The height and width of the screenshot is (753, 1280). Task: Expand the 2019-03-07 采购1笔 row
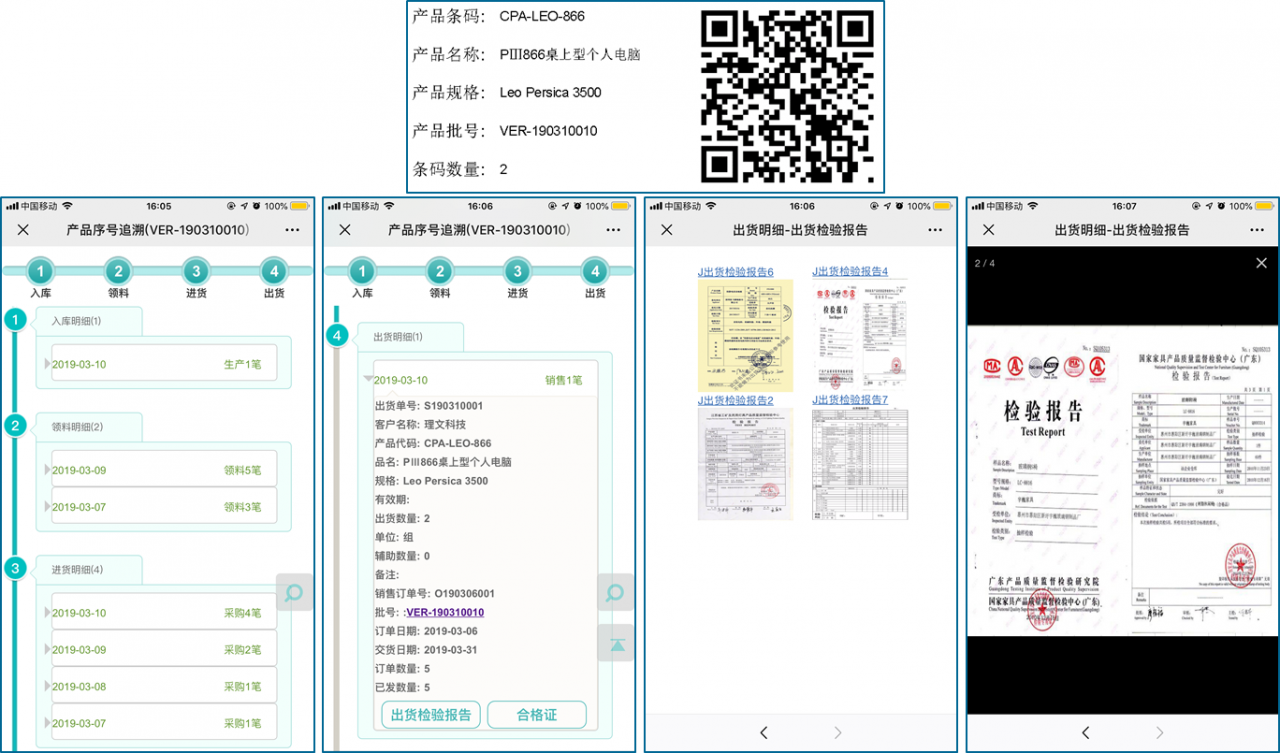pos(163,723)
